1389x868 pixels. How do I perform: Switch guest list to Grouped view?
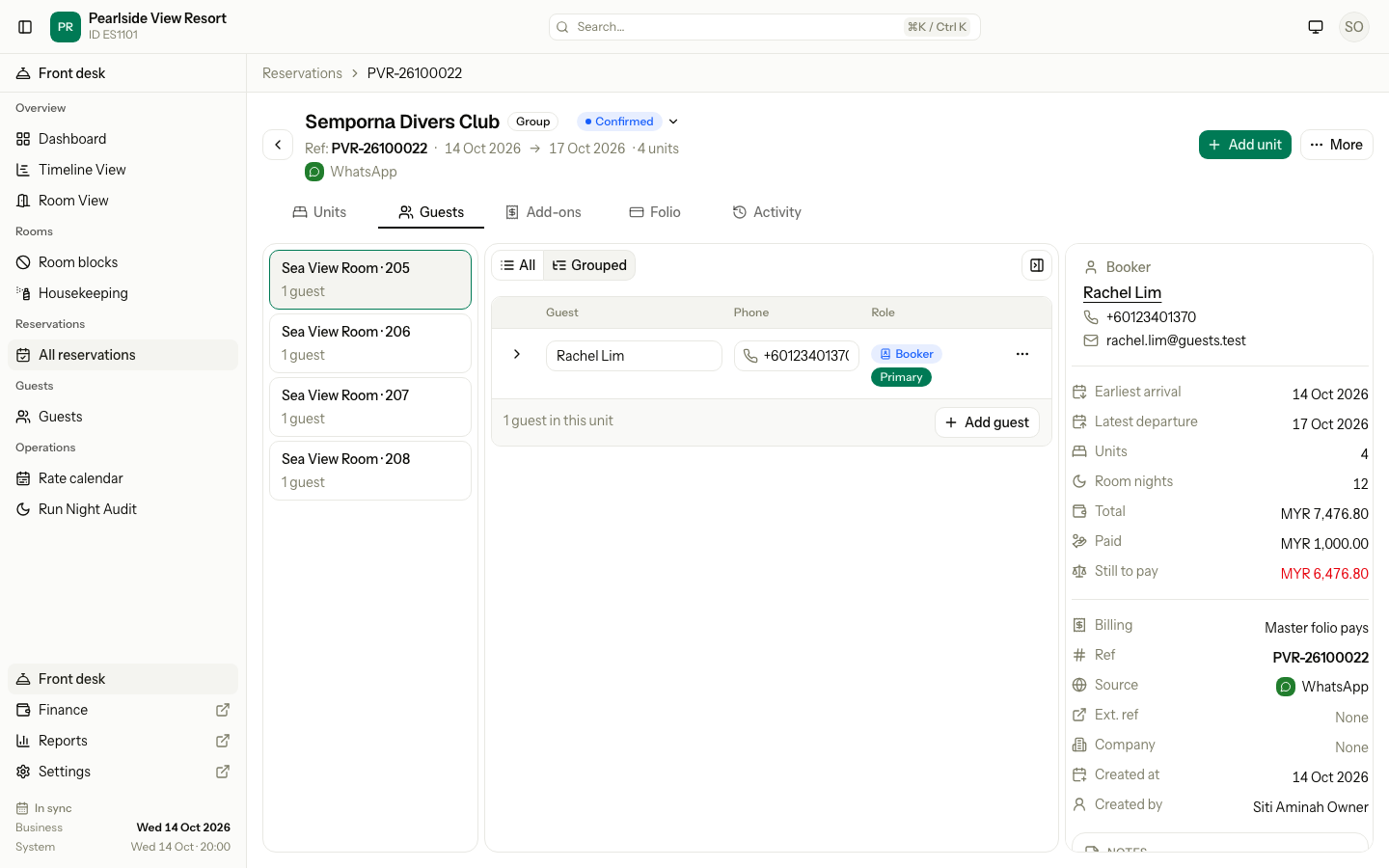pos(589,265)
